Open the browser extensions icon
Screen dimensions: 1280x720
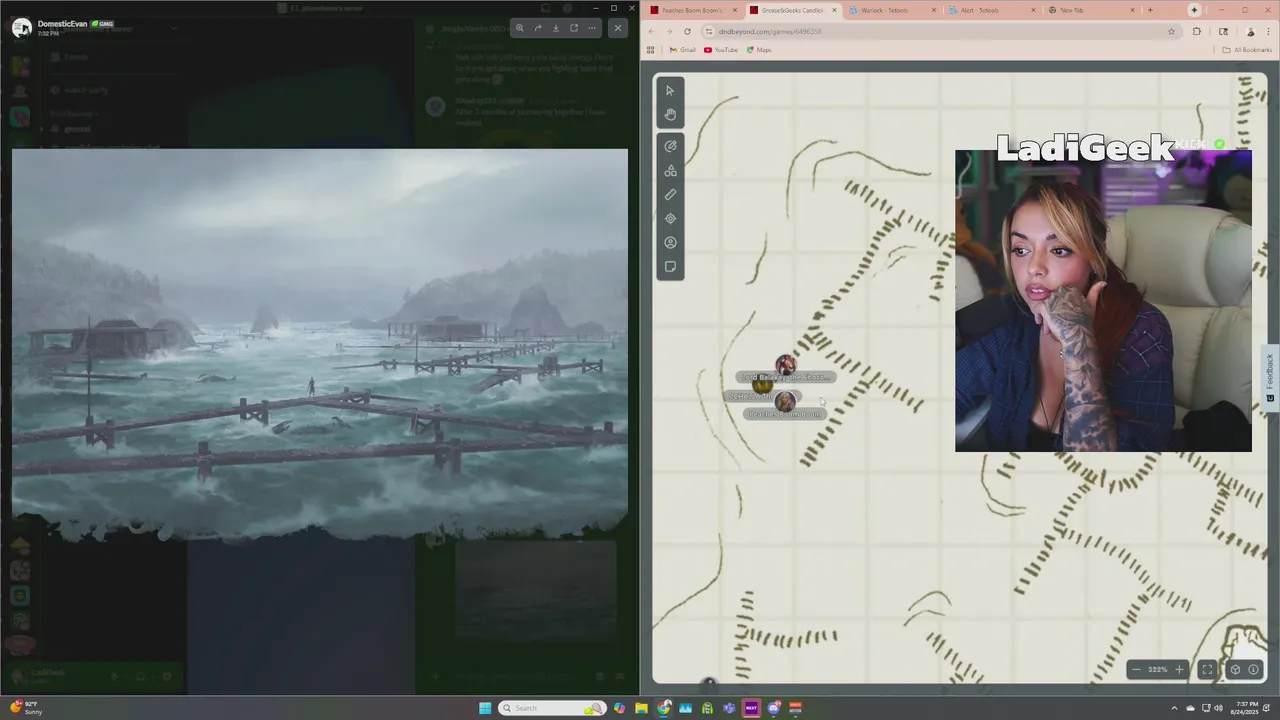pos(1197,31)
